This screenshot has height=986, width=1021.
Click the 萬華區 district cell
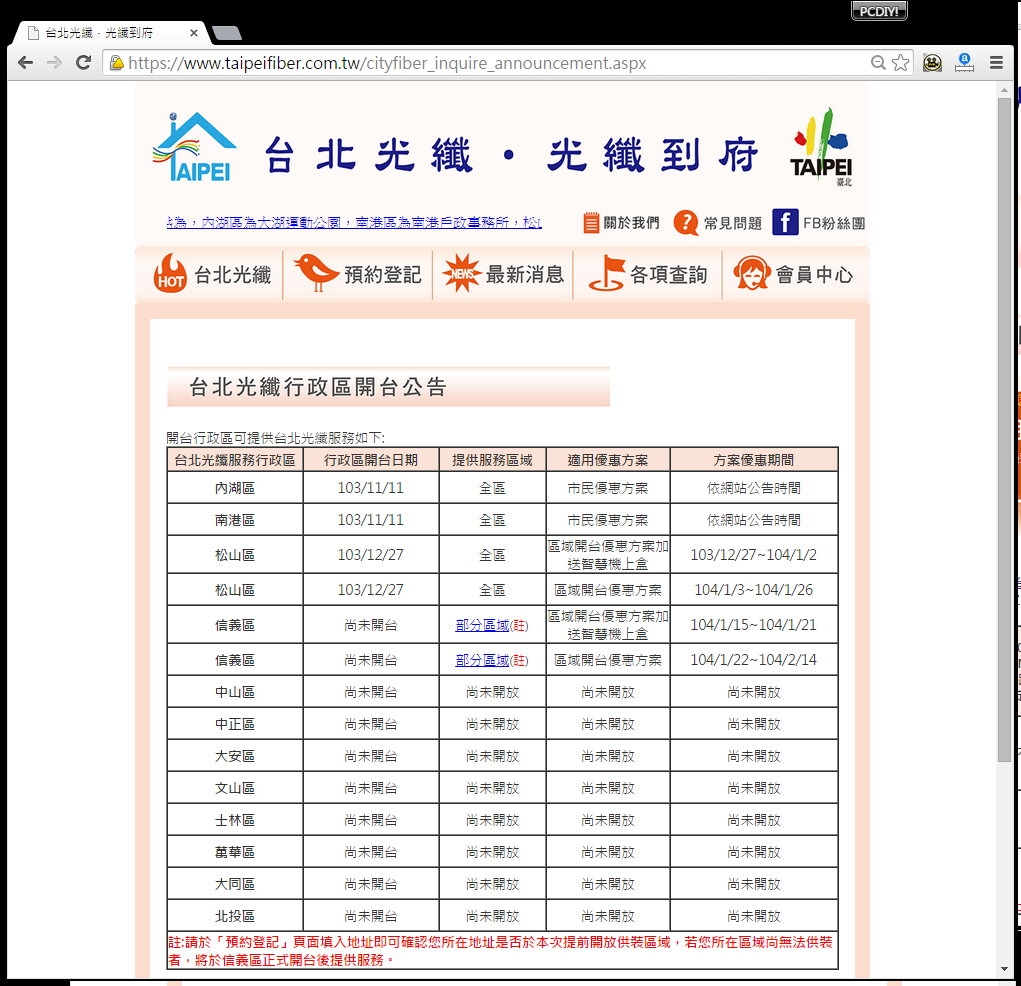click(235, 852)
